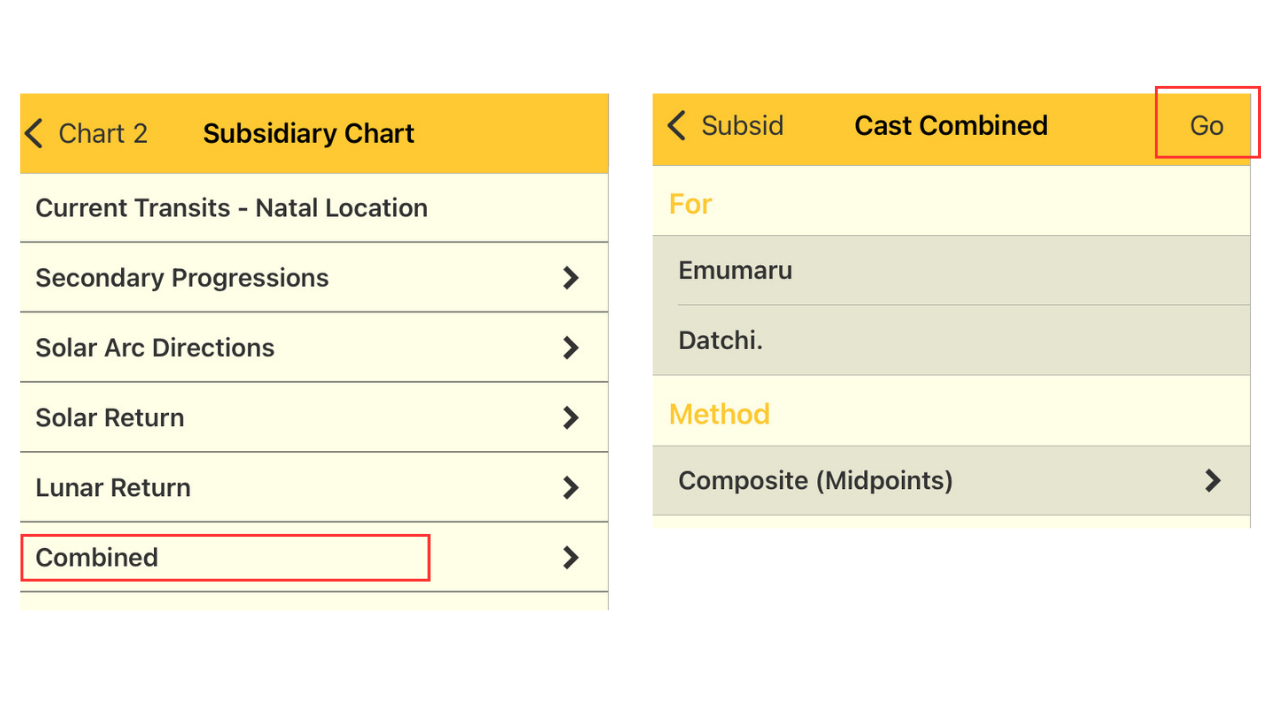Tap the Lunar Return row chevron
Image resolution: width=1280 pixels, height=720 pixels.
(x=571, y=488)
